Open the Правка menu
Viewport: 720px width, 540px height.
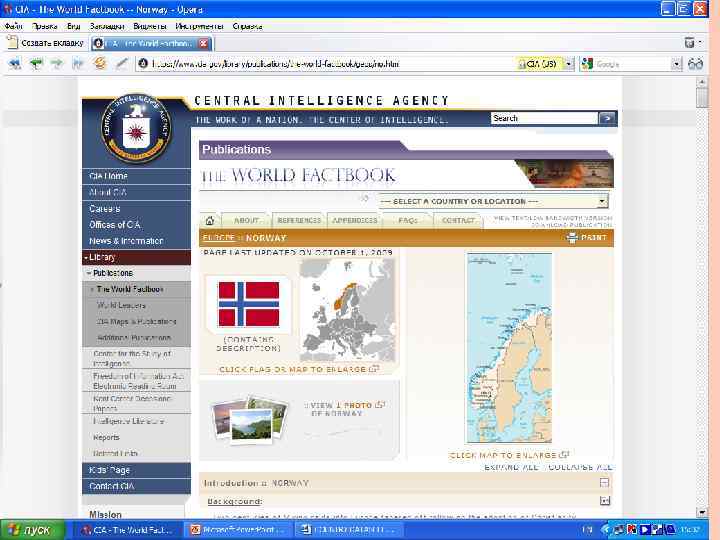click(x=45, y=26)
